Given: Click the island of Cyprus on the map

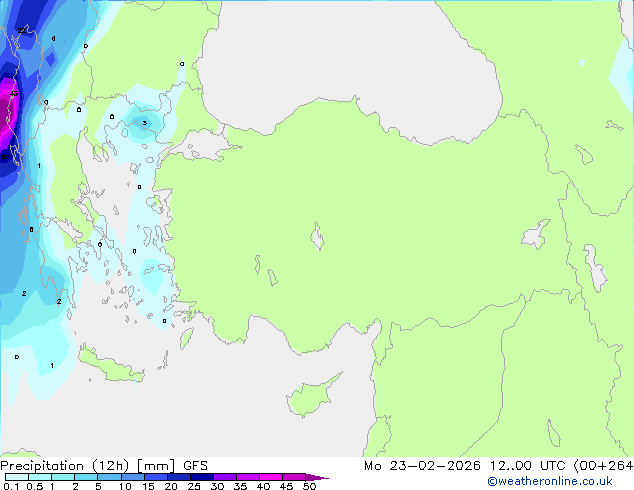Looking at the screenshot, I should tap(311, 396).
